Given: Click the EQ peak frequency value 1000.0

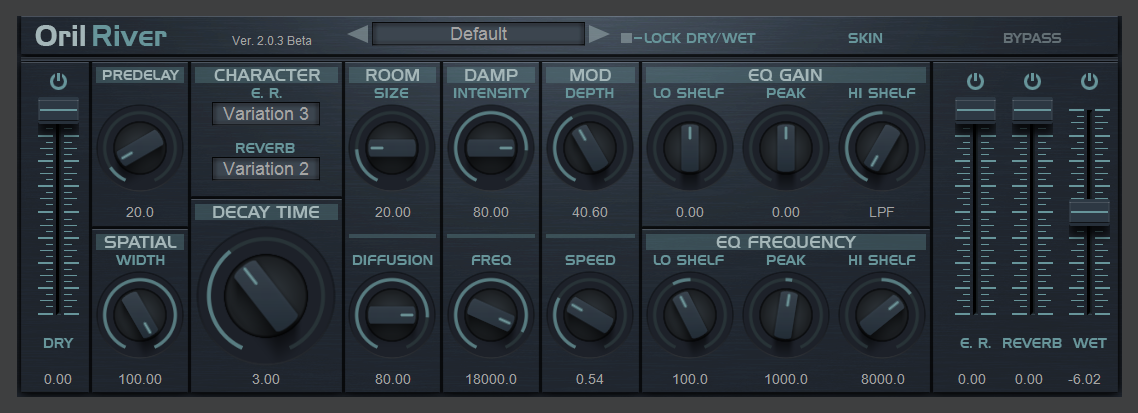Looking at the screenshot, I should pyautogui.click(x=785, y=380).
